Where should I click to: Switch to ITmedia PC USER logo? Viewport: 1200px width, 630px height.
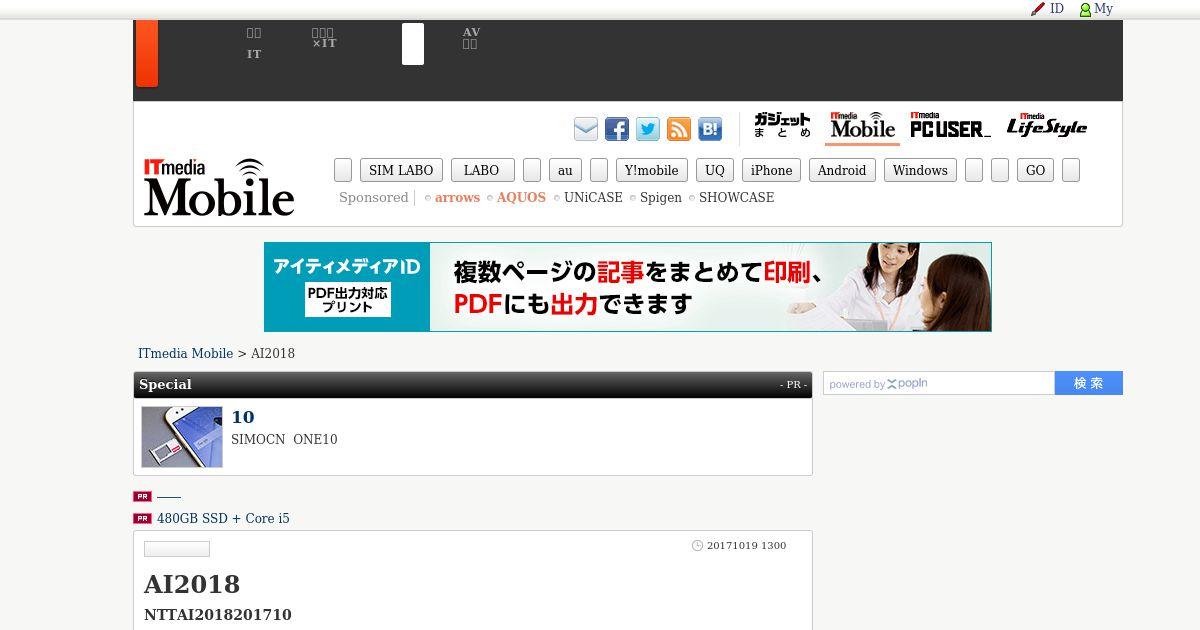[x=950, y=126]
